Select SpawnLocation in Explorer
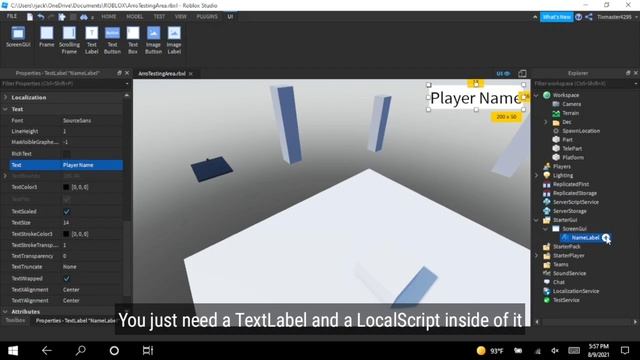The image size is (640, 360). [x=581, y=131]
